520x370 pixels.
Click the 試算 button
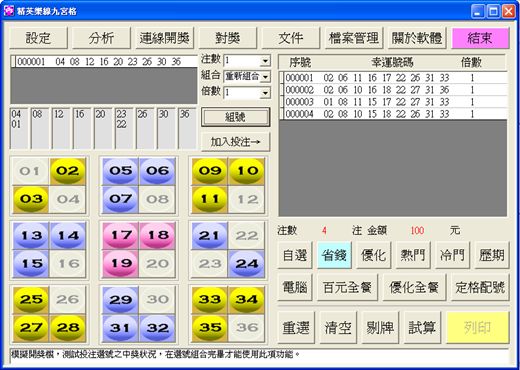422,328
